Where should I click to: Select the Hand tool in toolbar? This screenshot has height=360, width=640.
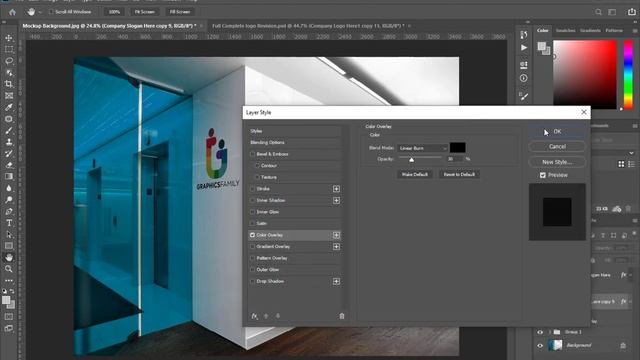[9, 258]
